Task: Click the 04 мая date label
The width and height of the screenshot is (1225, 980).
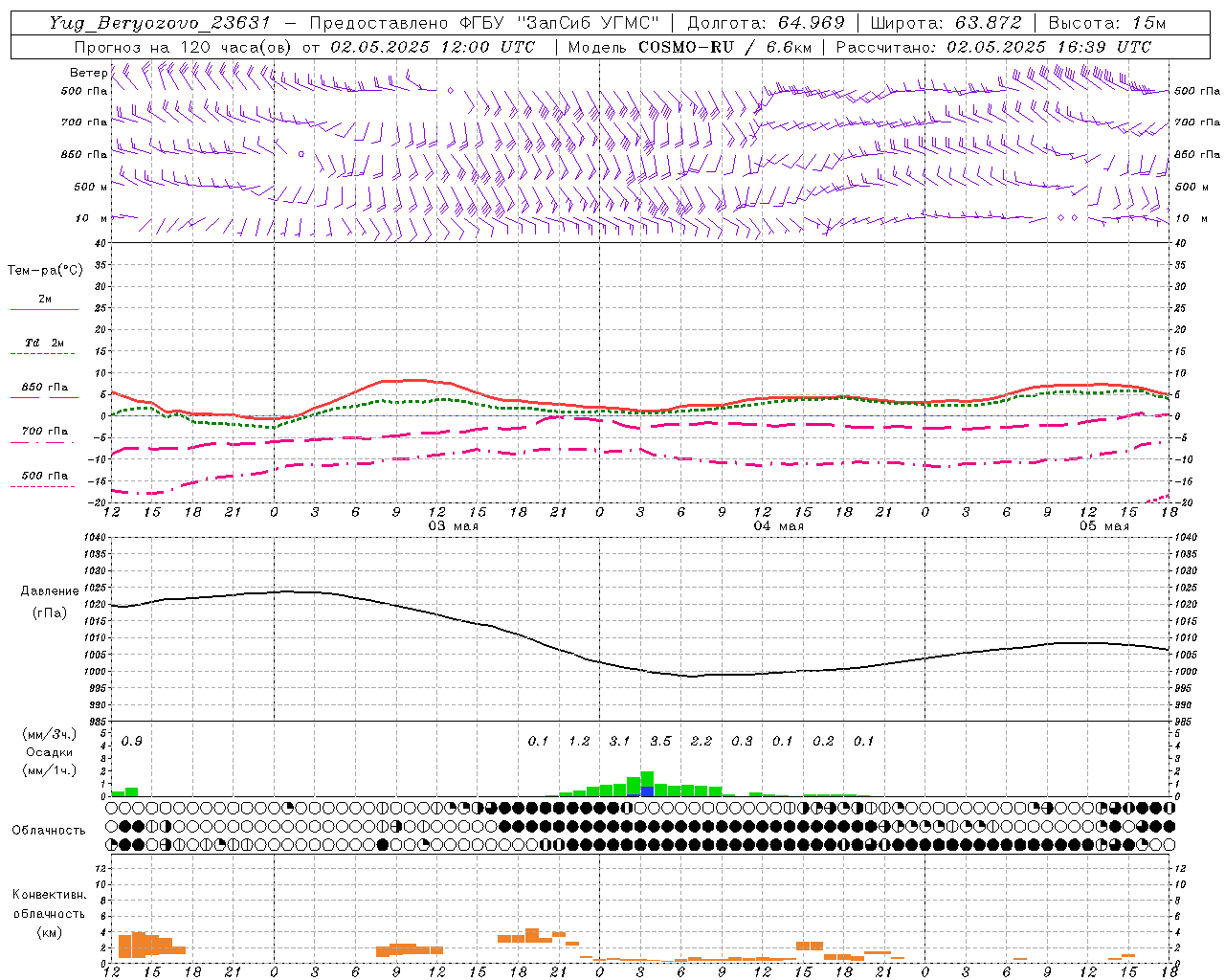Action: click(778, 526)
